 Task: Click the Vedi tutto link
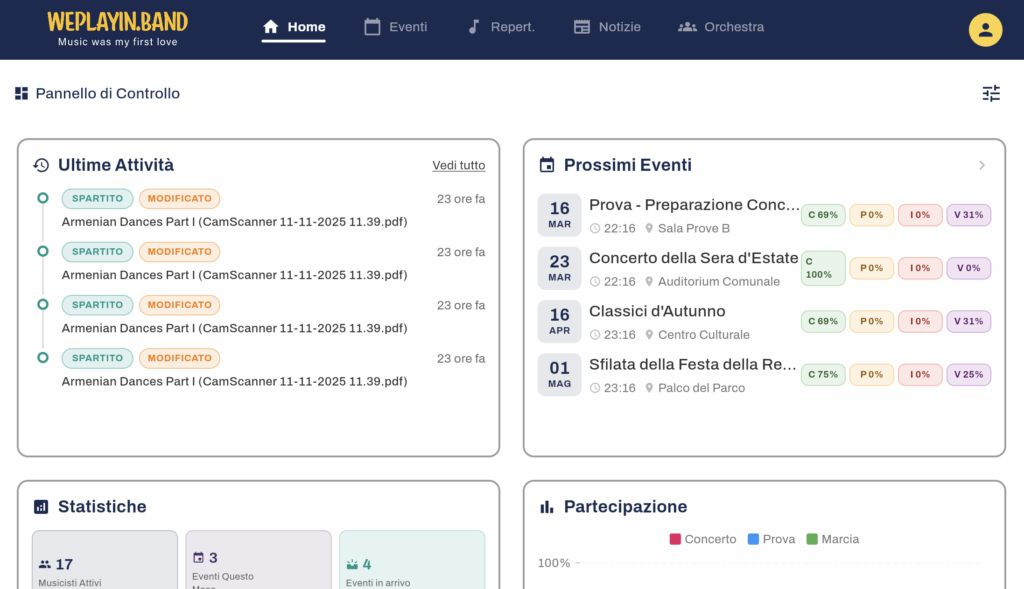pyautogui.click(x=459, y=165)
